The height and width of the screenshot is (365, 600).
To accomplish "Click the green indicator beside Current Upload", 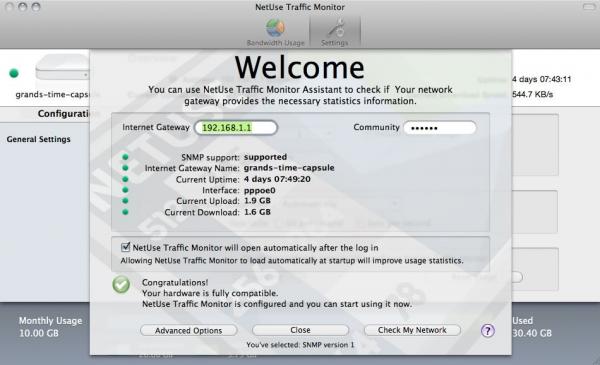I will 125,200.
